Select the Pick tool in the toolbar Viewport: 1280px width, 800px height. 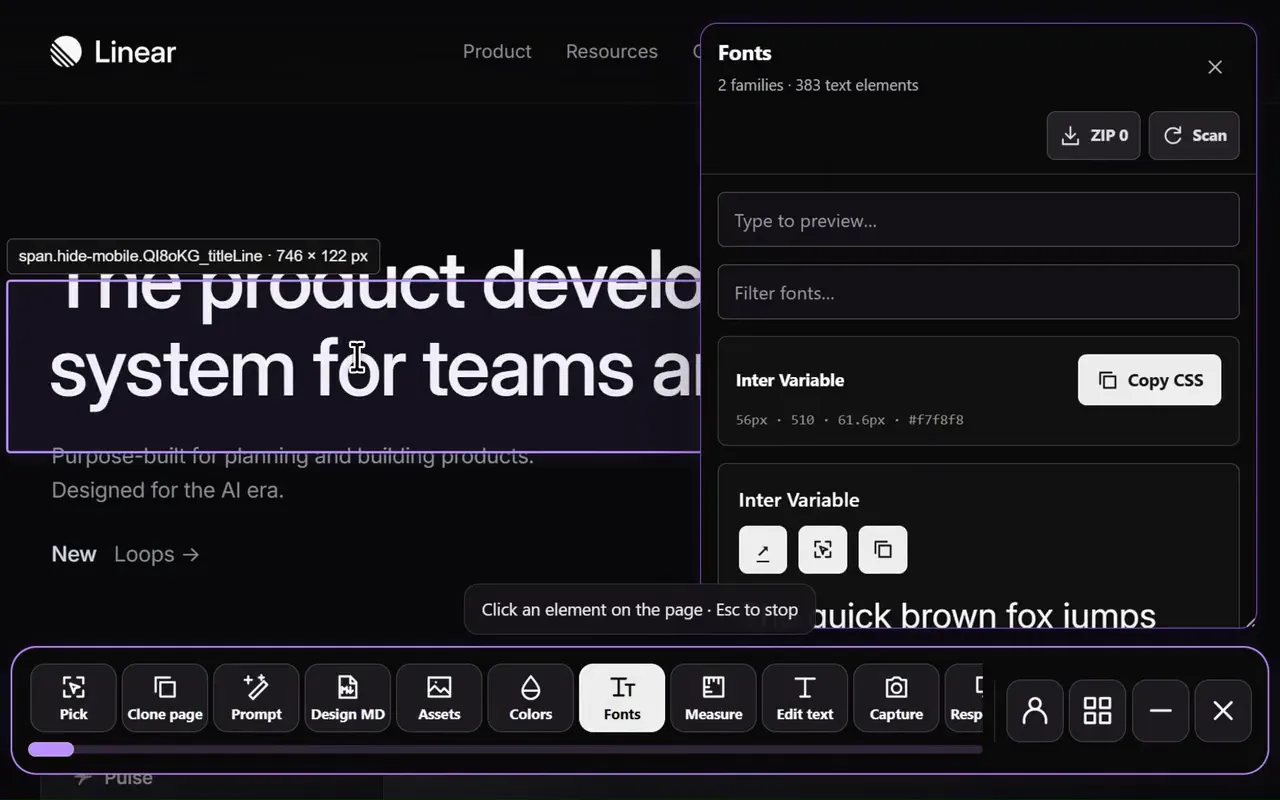coord(74,698)
